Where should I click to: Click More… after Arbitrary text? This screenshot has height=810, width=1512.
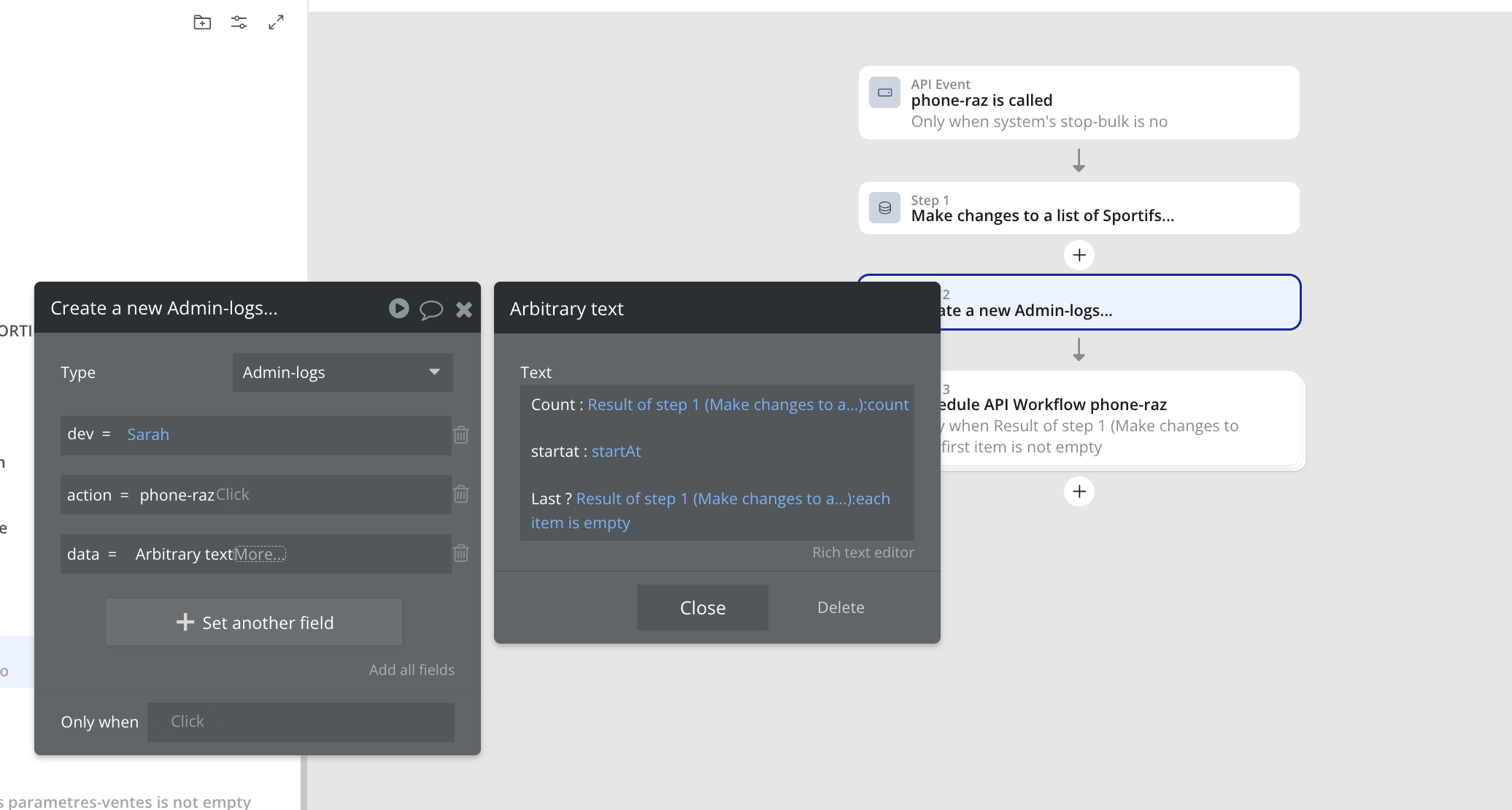point(259,554)
